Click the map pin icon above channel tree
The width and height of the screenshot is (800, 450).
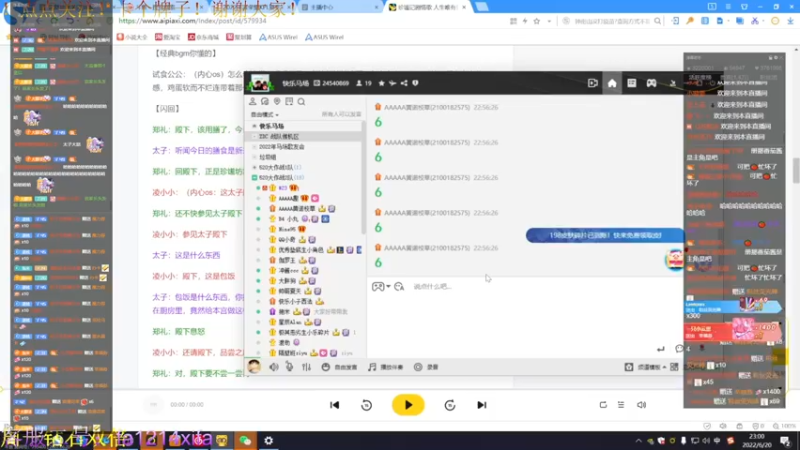tap(277, 102)
